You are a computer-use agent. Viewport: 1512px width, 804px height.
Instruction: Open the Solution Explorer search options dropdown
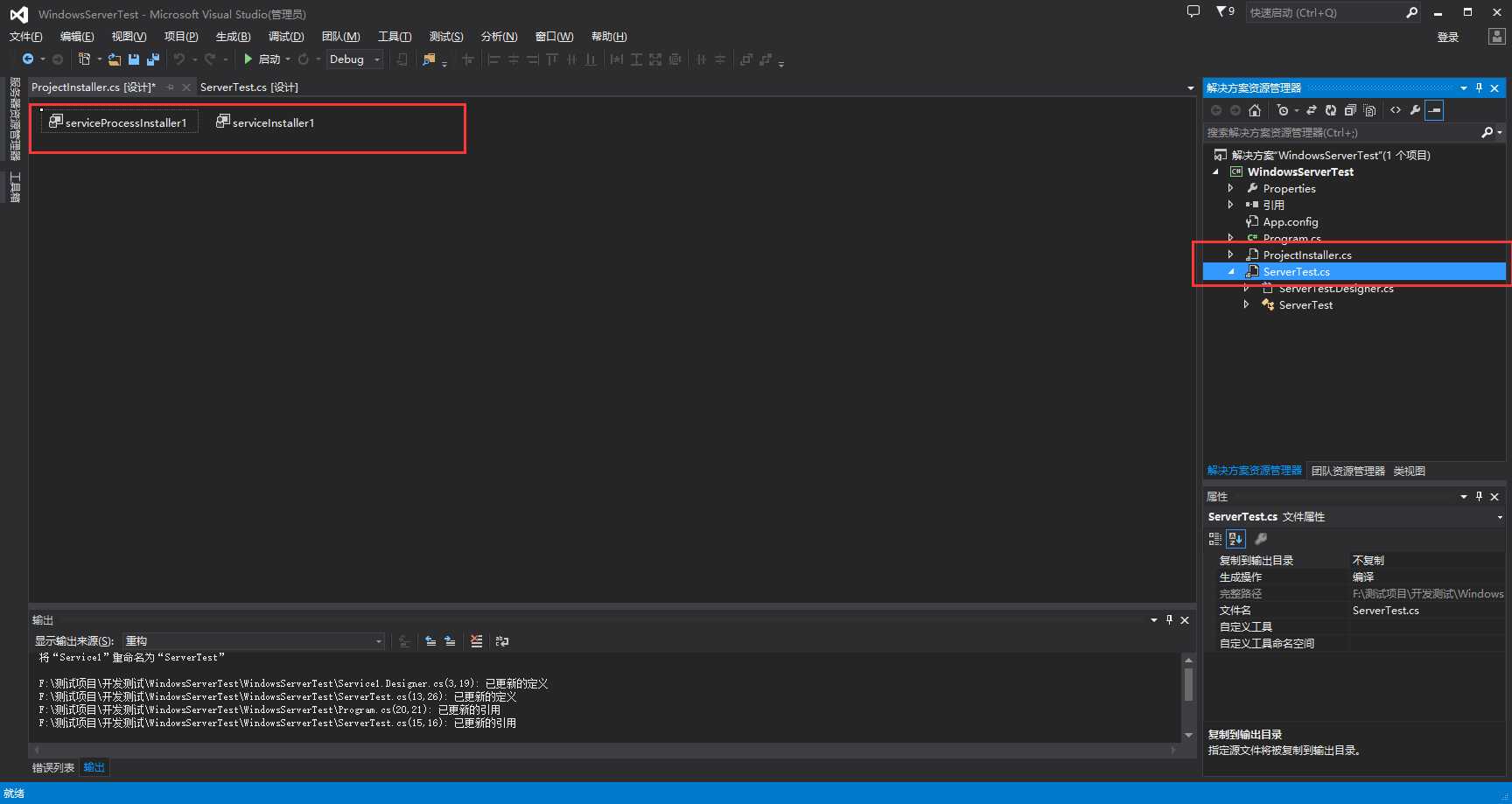1500,133
